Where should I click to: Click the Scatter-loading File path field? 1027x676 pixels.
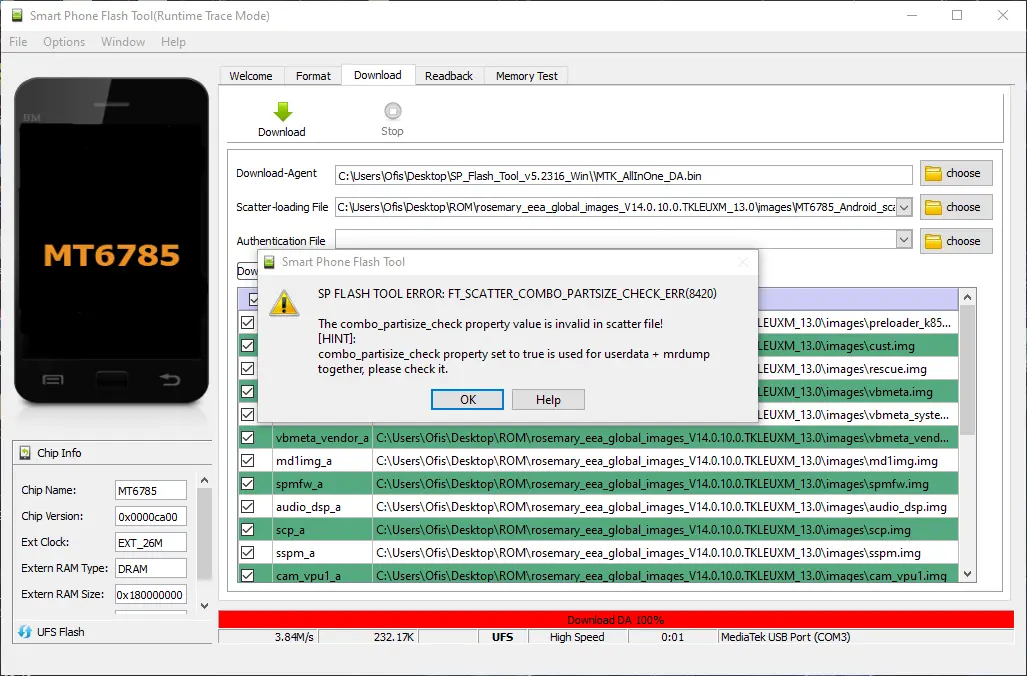point(616,207)
